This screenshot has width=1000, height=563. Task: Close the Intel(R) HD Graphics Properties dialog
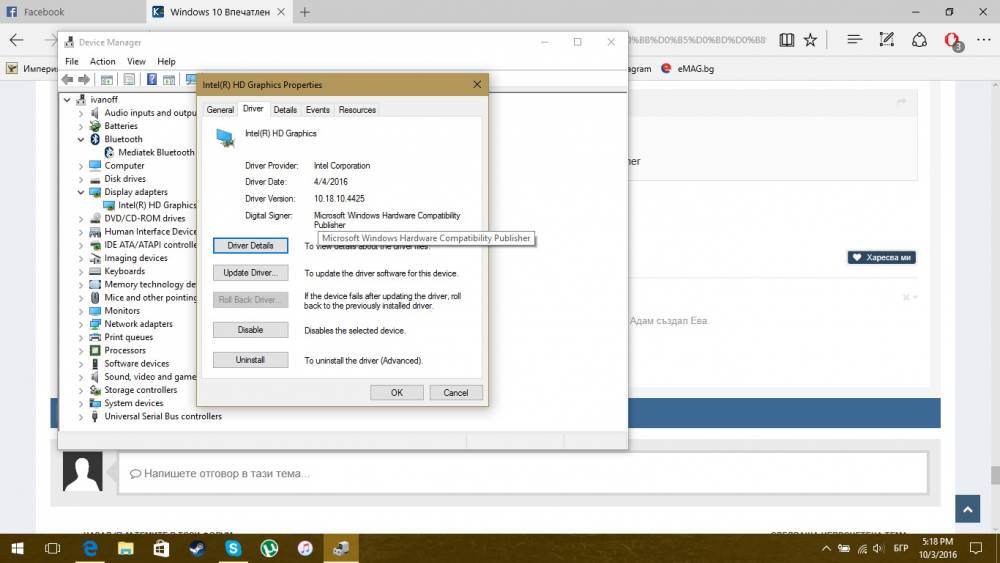coord(477,84)
